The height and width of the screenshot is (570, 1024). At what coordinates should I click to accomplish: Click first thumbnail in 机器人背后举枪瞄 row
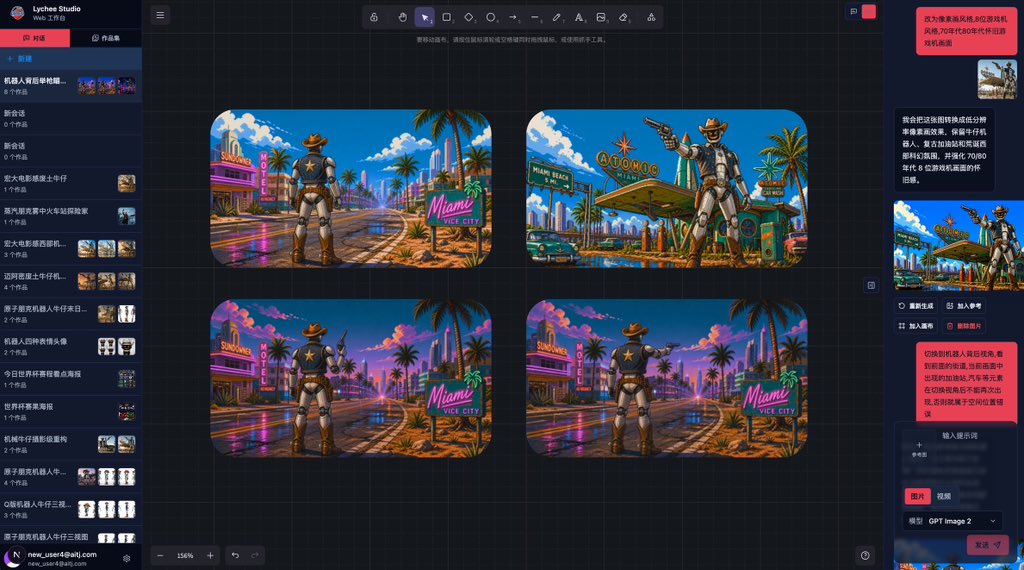tap(87, 86)
